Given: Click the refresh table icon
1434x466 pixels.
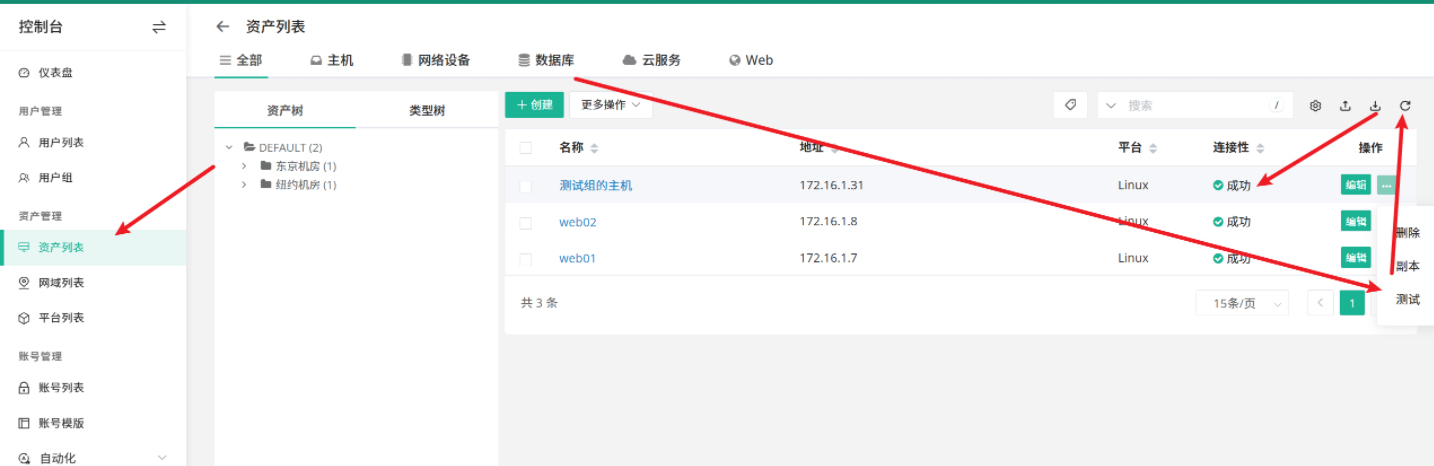Looking at the screenshot, I should 1405,106.
